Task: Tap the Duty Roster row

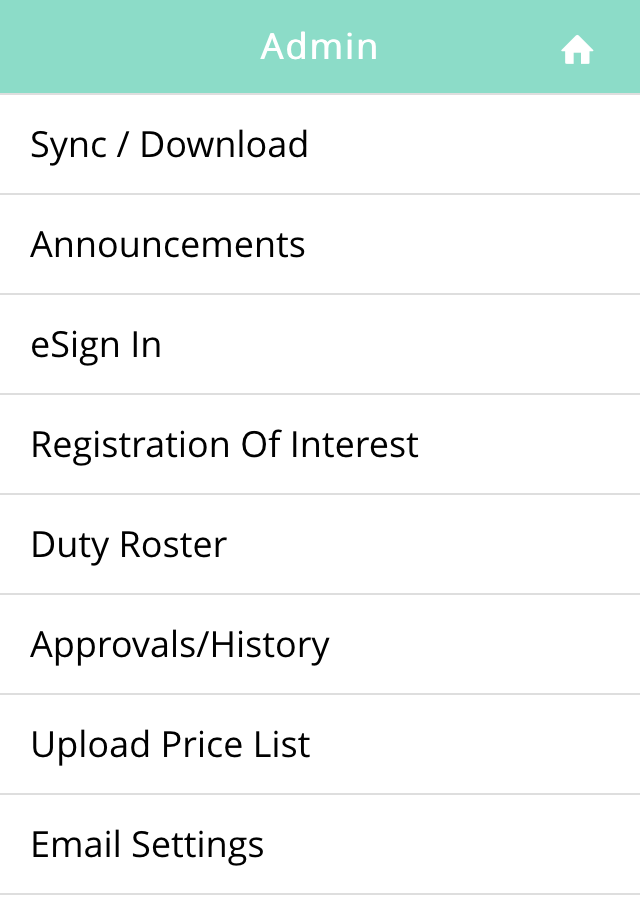Action: click(320, 545)
